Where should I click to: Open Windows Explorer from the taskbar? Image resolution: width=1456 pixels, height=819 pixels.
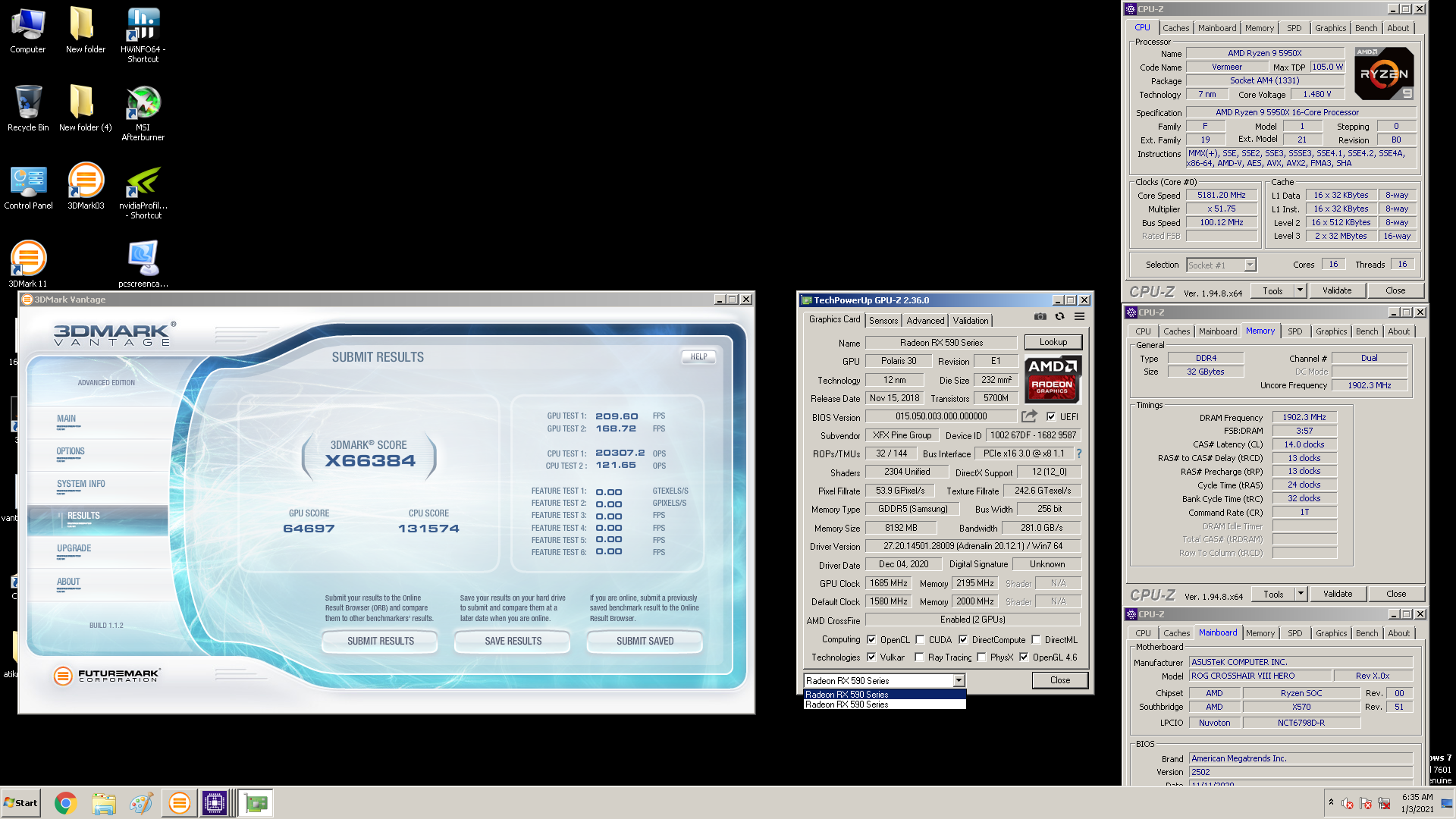(x=104, y=803)
